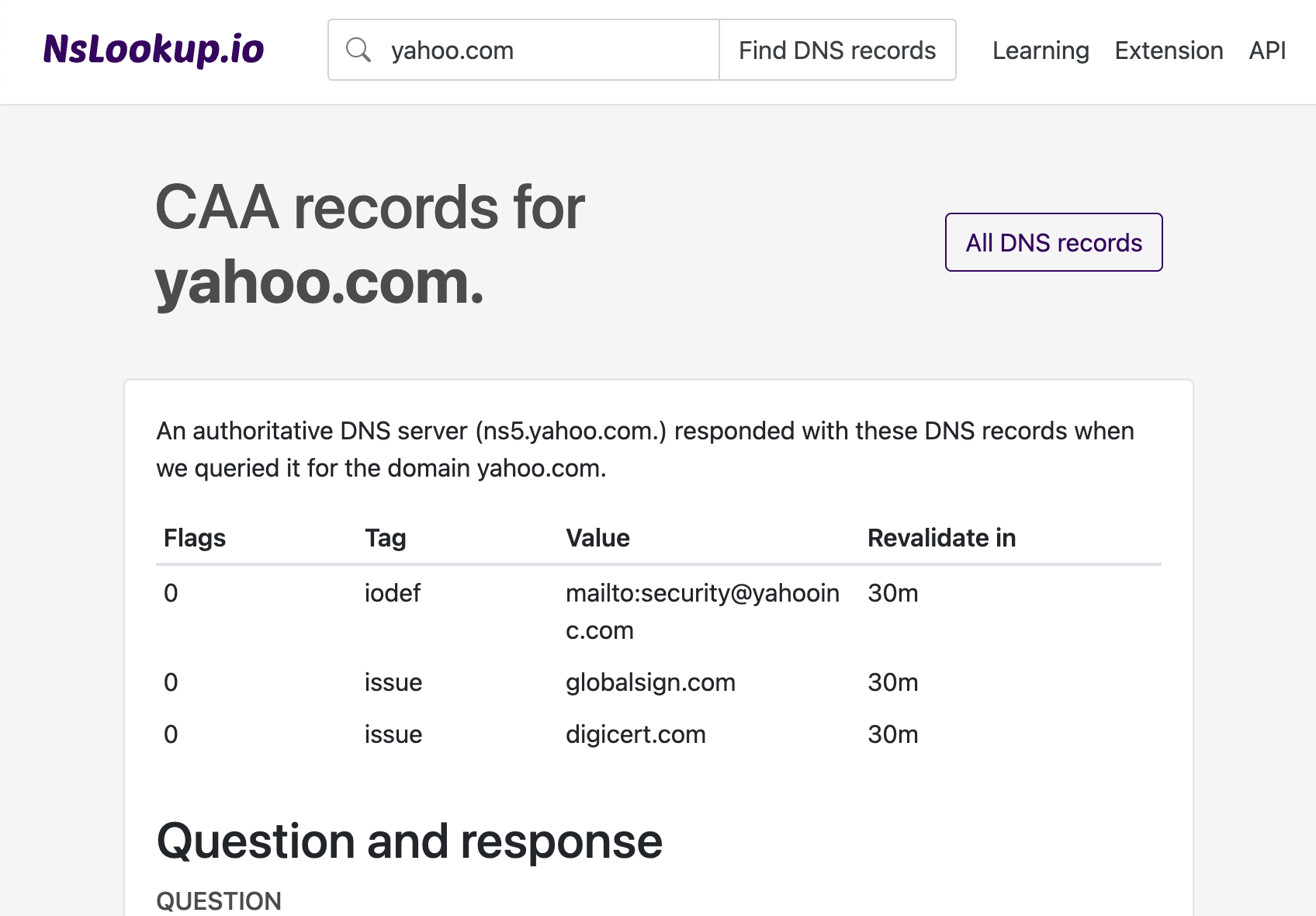The image size is (1316, 916).
Task: Open the Extension page
Action: pos(1169,50)
